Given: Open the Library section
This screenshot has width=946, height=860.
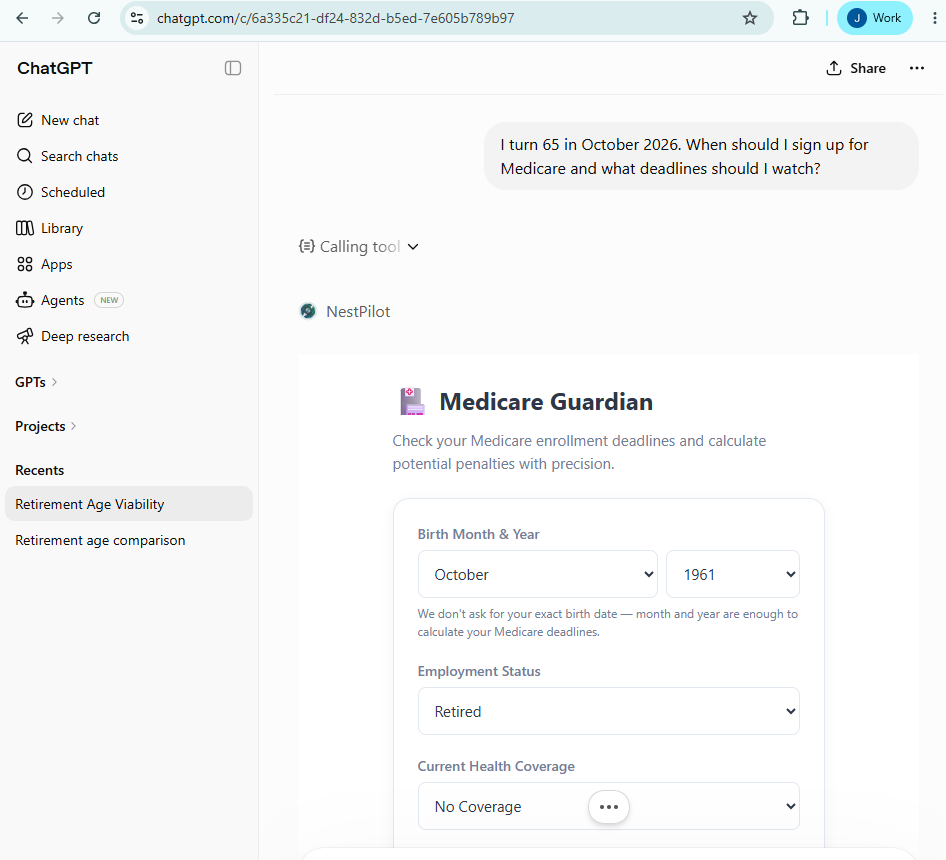Looking at the screenshot, I should pyautogui.click(x=129, y=228).
